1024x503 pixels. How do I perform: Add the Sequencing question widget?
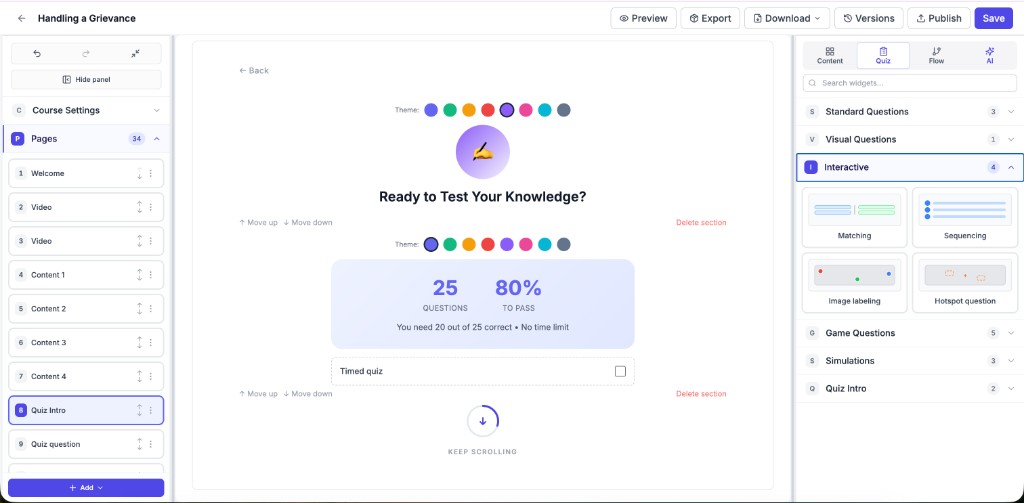point(965,217)
